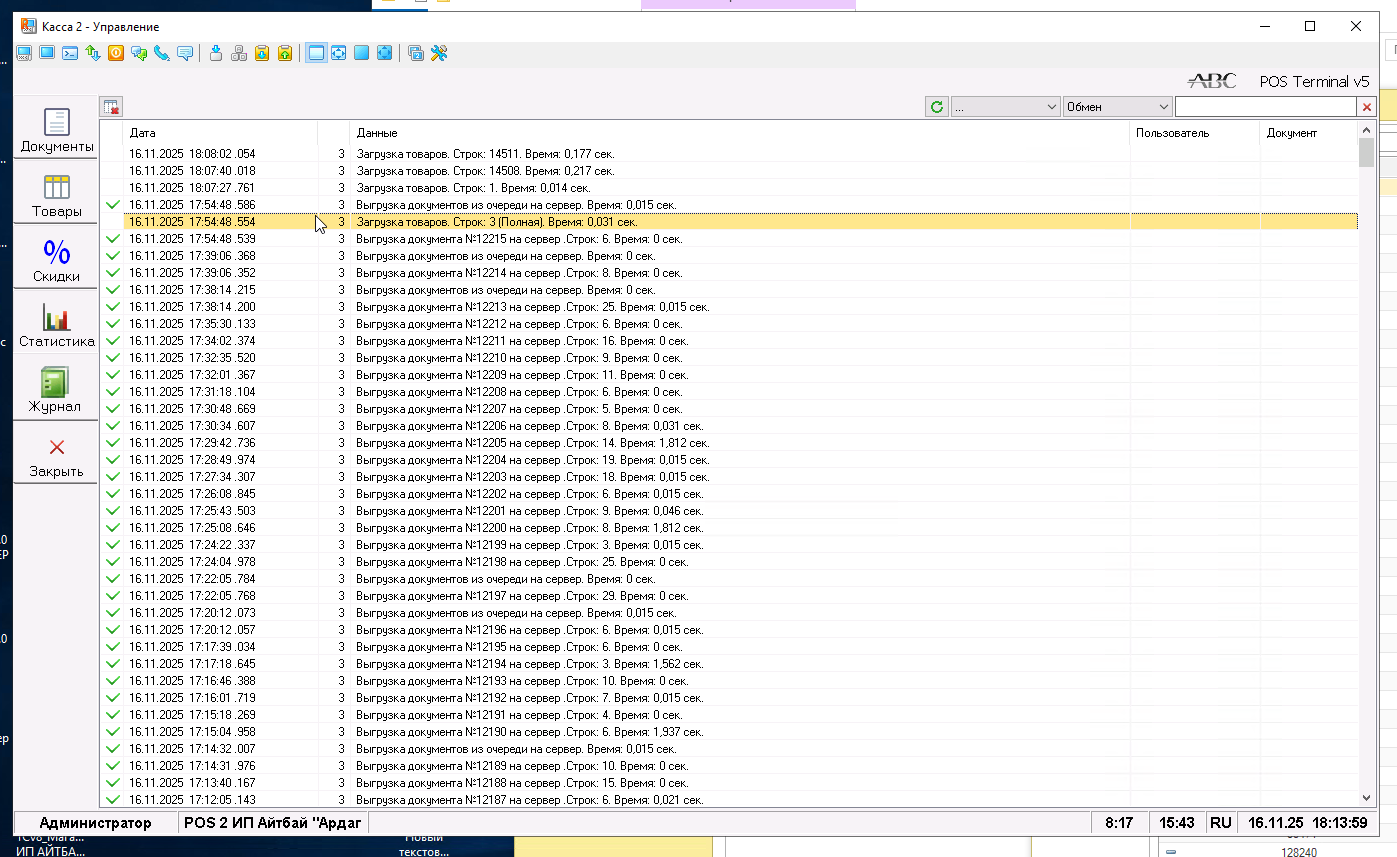Click the 16.11.25 18:13:59 status bar clock
1397x857 pixels.
click(x=1307, y=823)
